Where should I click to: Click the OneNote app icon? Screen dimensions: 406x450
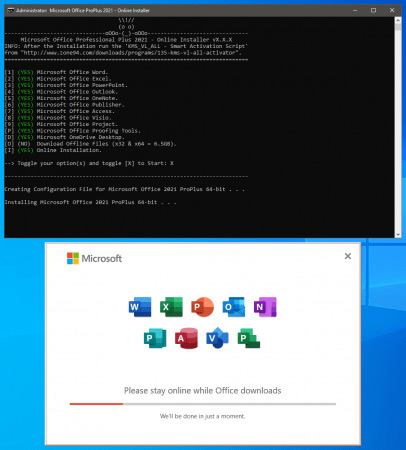coord(265,307)
